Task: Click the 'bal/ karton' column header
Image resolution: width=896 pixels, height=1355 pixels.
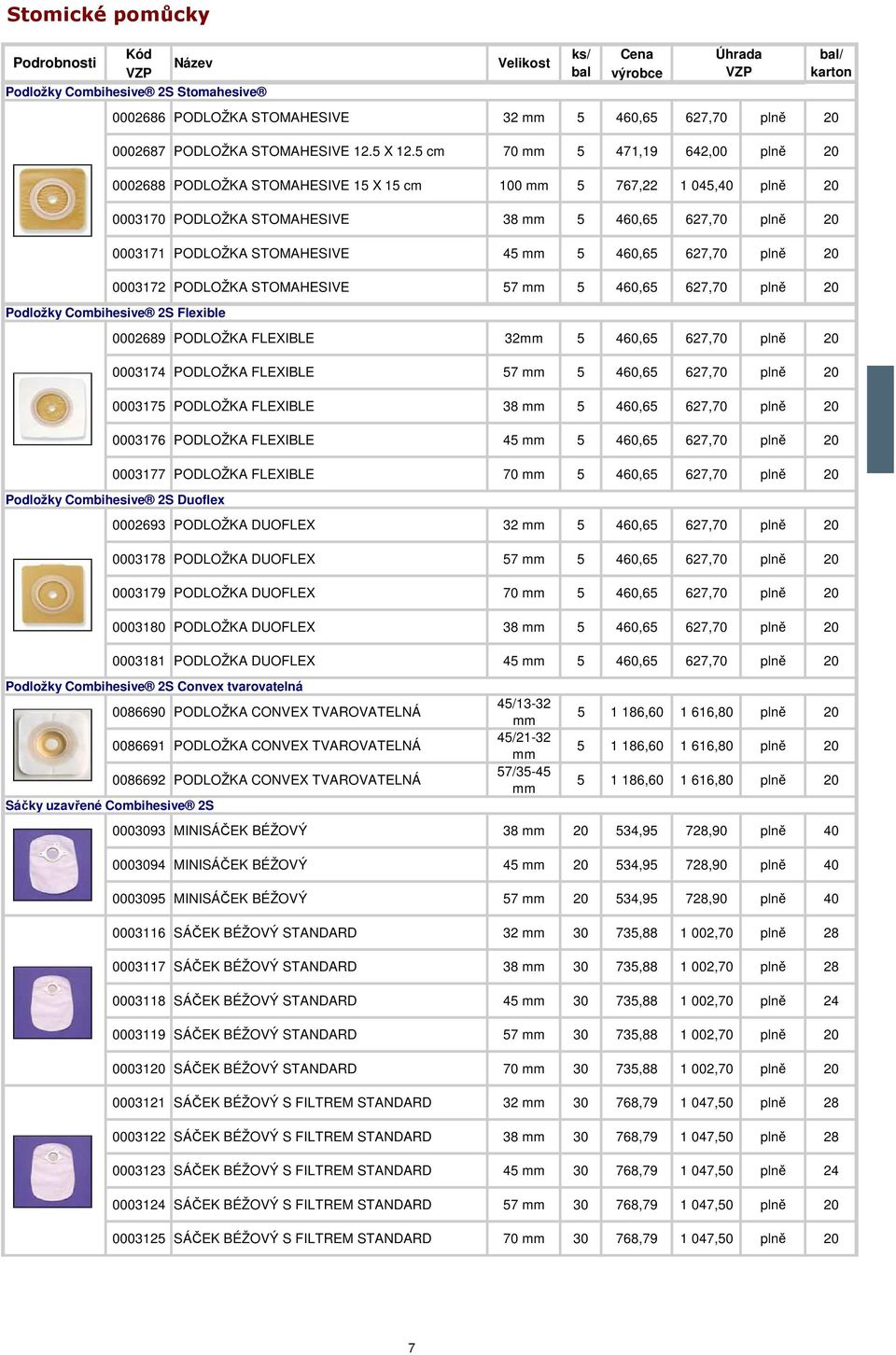Action: click(x=831, y=63)
